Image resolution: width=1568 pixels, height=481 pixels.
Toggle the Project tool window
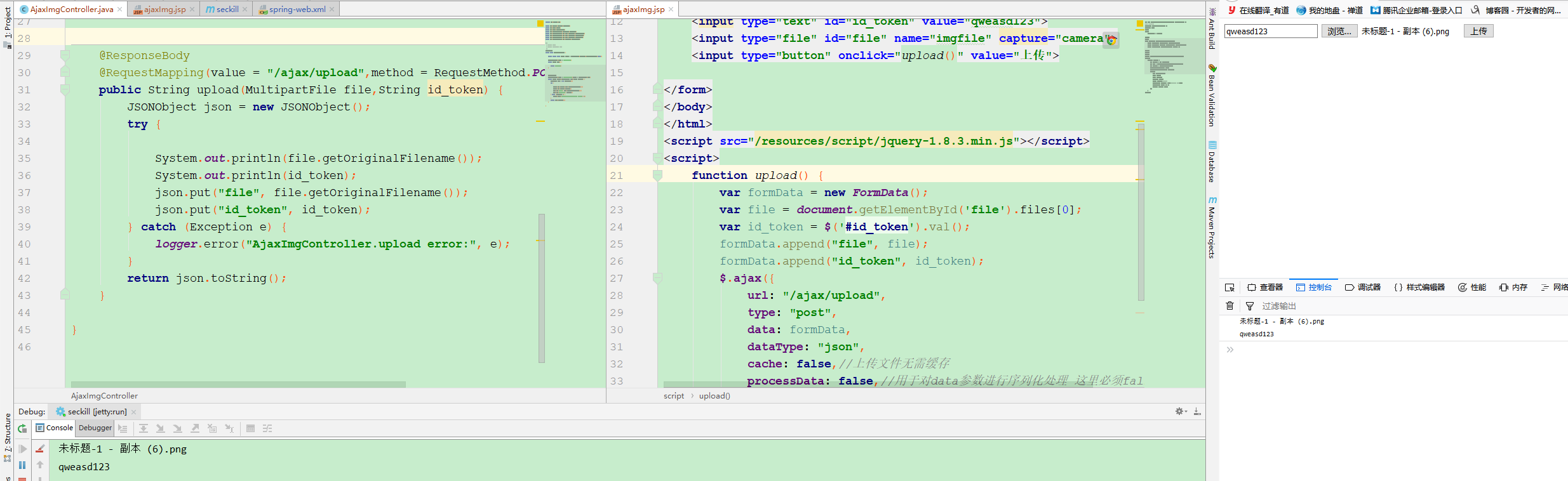(7, 25)
